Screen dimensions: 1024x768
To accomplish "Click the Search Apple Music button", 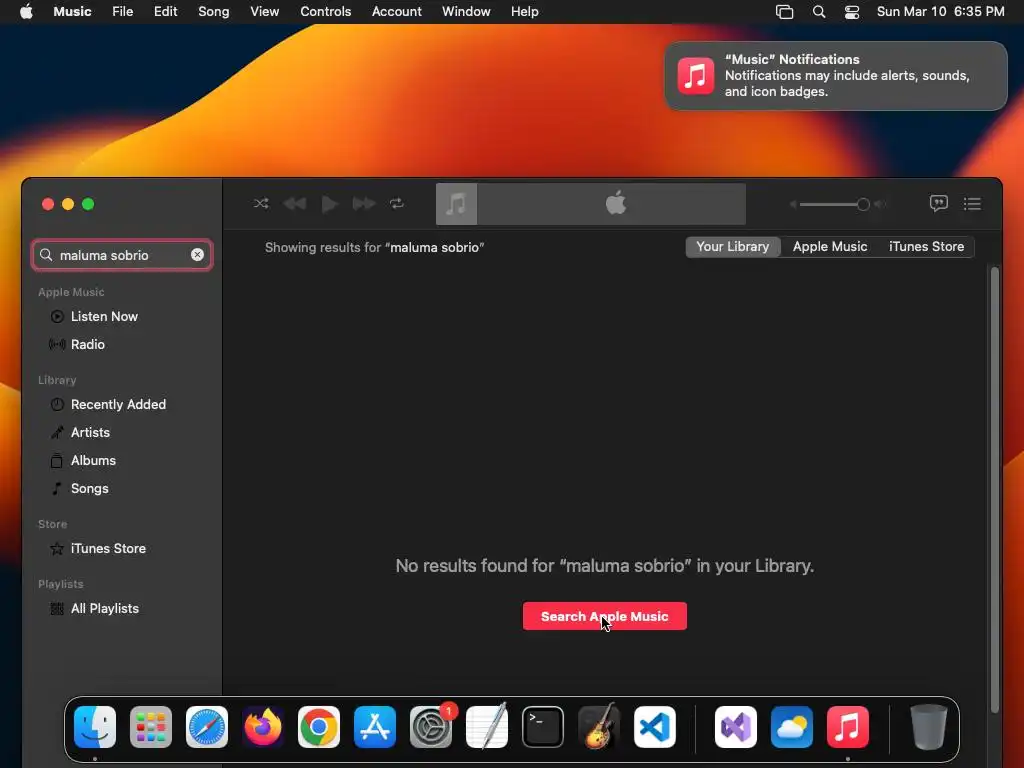I will pyautogui.click(x=605, y=616).
